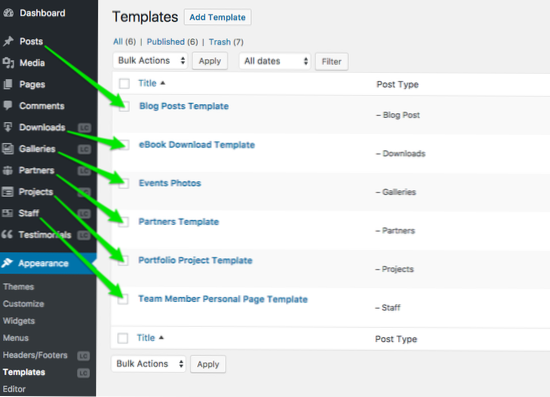Click the Downloads icon in sidebar

[8, 127]
